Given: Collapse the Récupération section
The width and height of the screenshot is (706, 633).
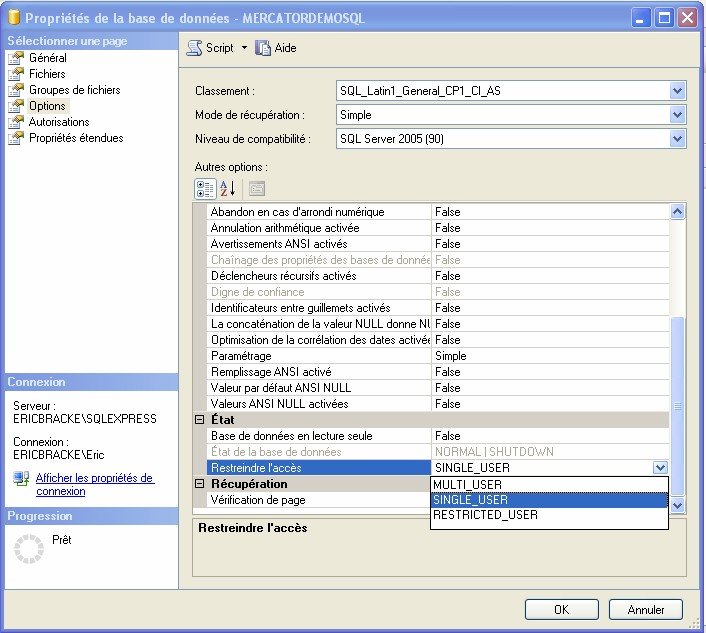Looking at the screenshot, I should coord(199,484).
